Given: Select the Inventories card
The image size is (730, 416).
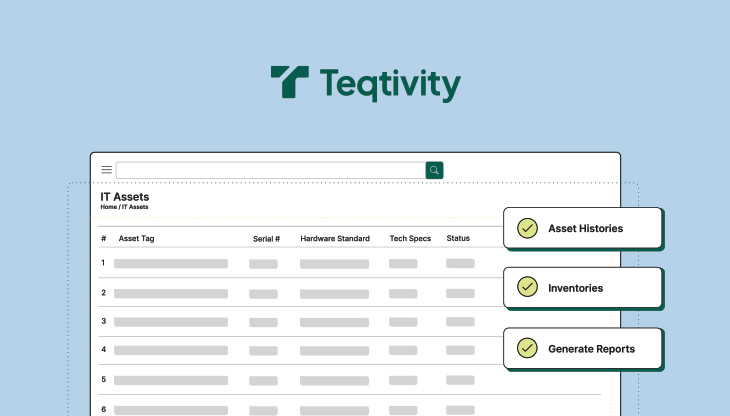Looking at the screenshot, I should click(x=585, y=288).
